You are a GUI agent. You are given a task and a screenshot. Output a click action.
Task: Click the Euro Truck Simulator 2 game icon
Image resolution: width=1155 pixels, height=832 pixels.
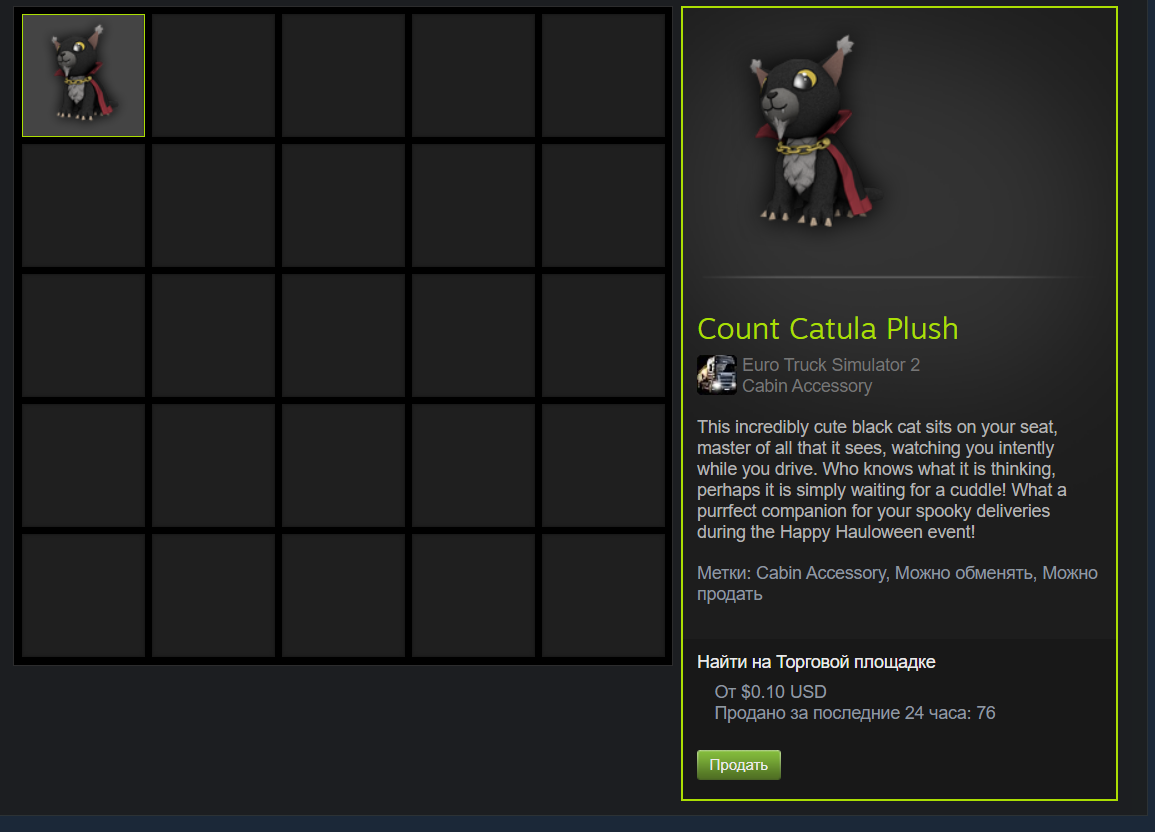point(717,375)
